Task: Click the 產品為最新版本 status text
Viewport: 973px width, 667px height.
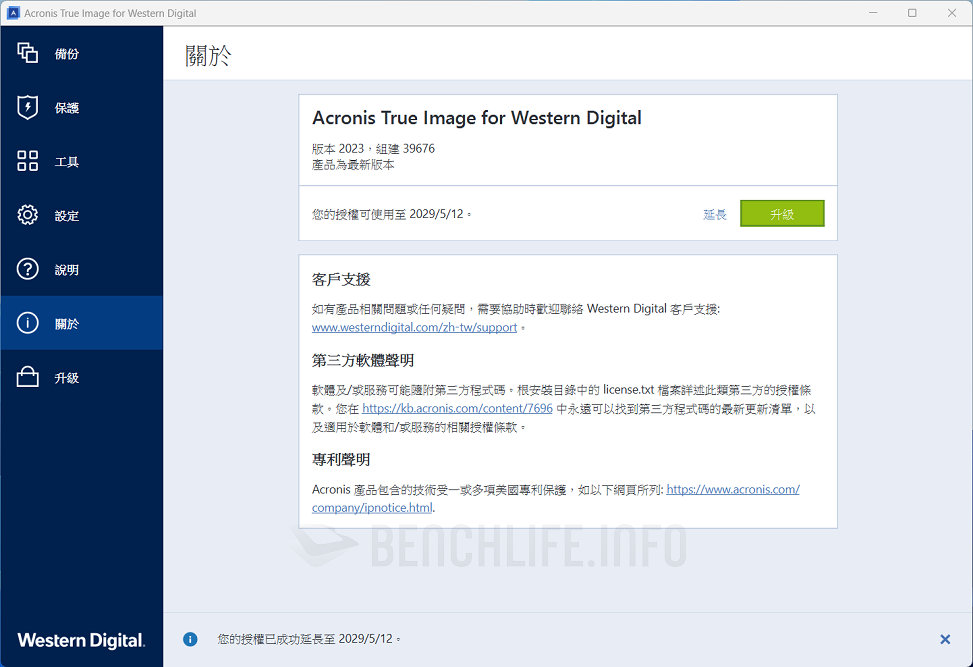Action: (352, 165)
